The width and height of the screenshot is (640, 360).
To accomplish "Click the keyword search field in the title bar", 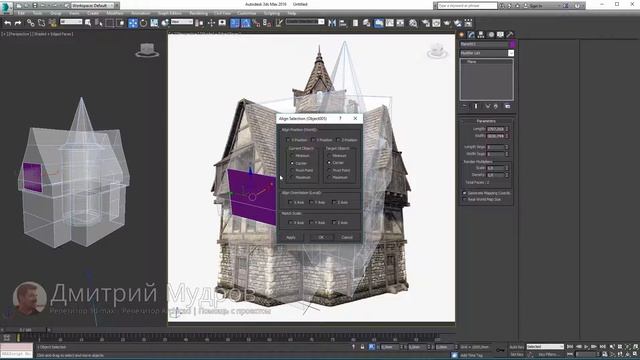I will tap(468, 6).
